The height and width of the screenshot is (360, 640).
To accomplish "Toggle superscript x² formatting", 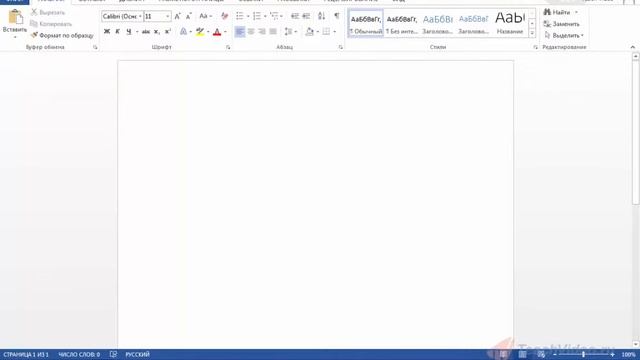I will [168, 31].
